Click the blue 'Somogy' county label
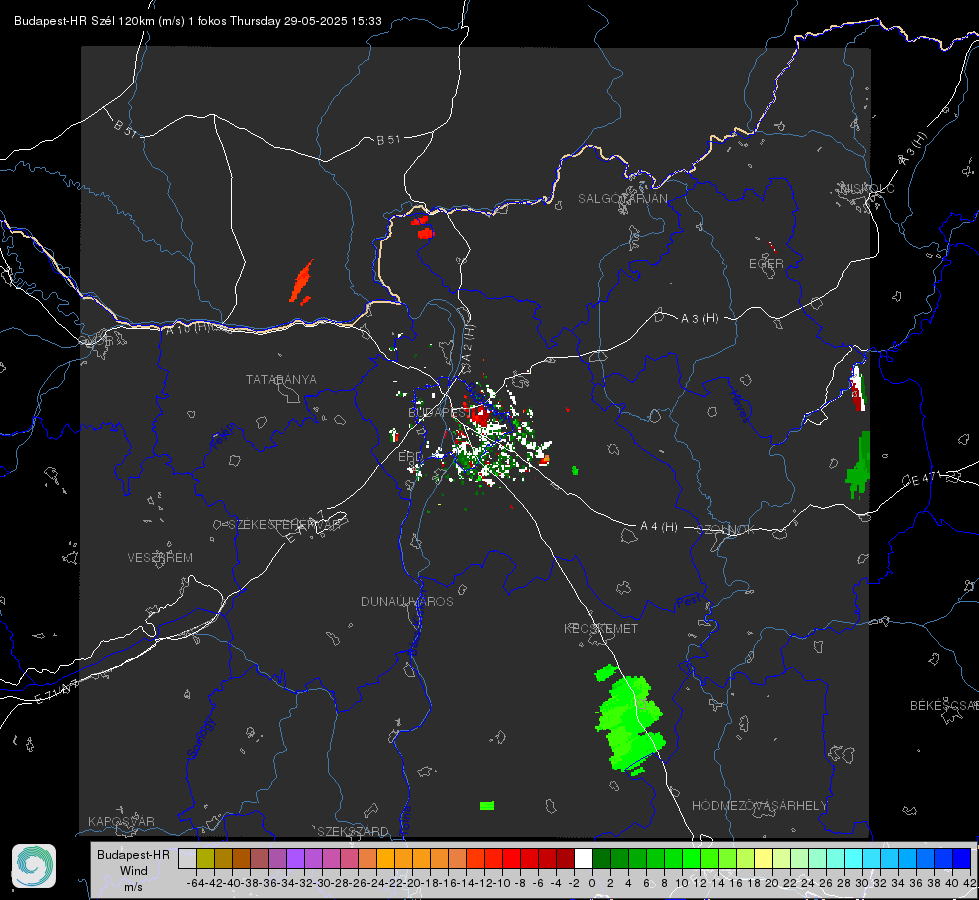This screenshot has width=979, height=900. click(x=200, y=738)
